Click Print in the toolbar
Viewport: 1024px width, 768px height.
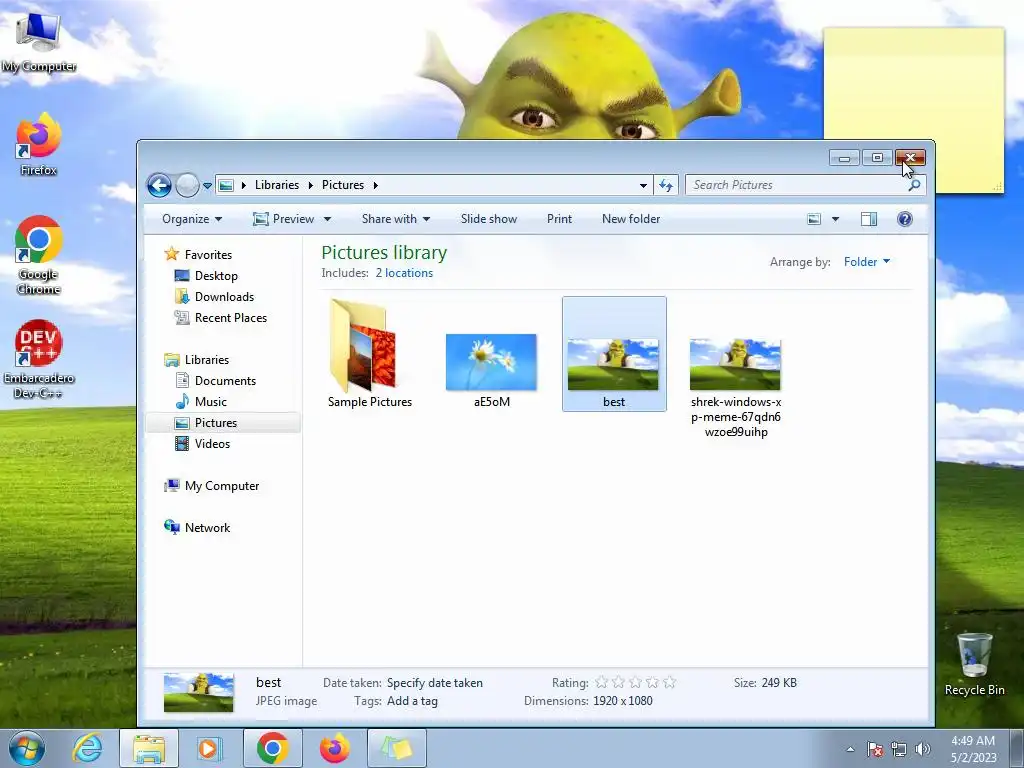click(559, 219)
